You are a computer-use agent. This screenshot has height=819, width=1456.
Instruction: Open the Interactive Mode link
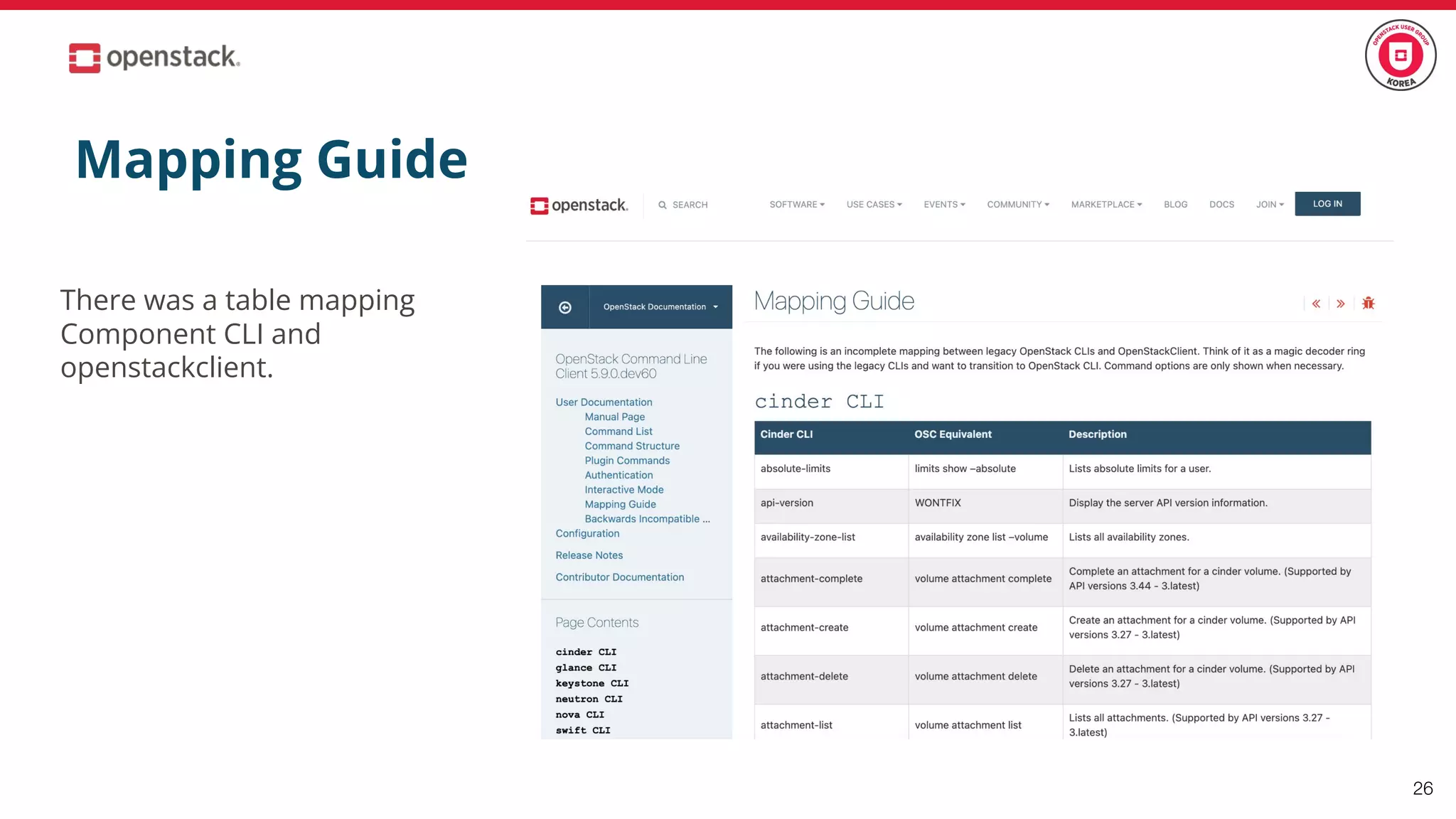(624, 490)
